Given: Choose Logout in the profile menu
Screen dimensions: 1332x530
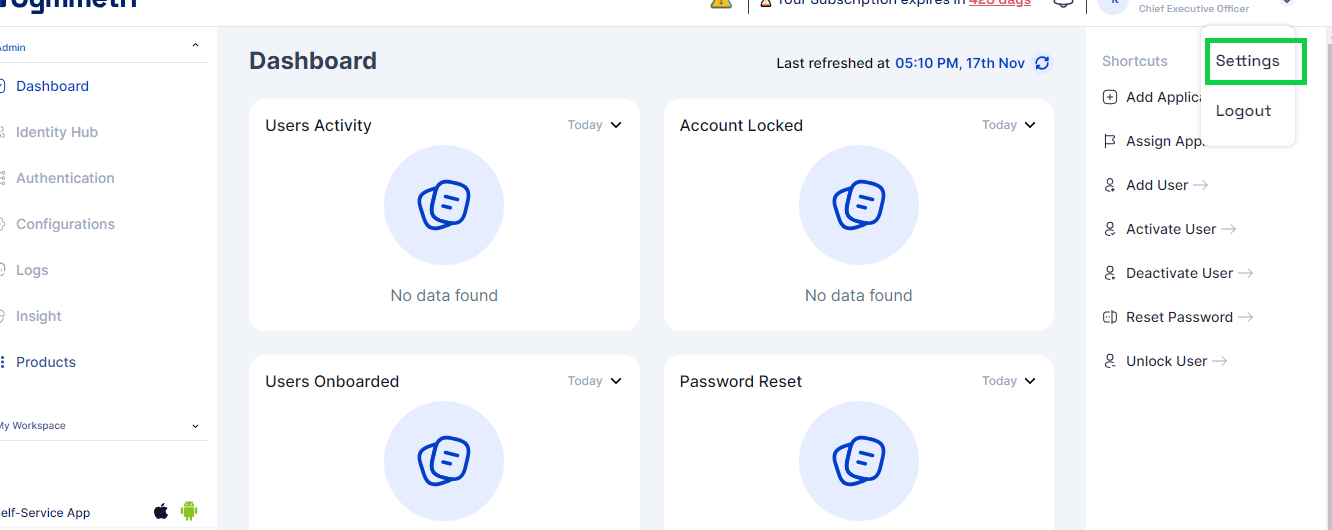Looking at the screenshot, I should [x=1243, y=111].
